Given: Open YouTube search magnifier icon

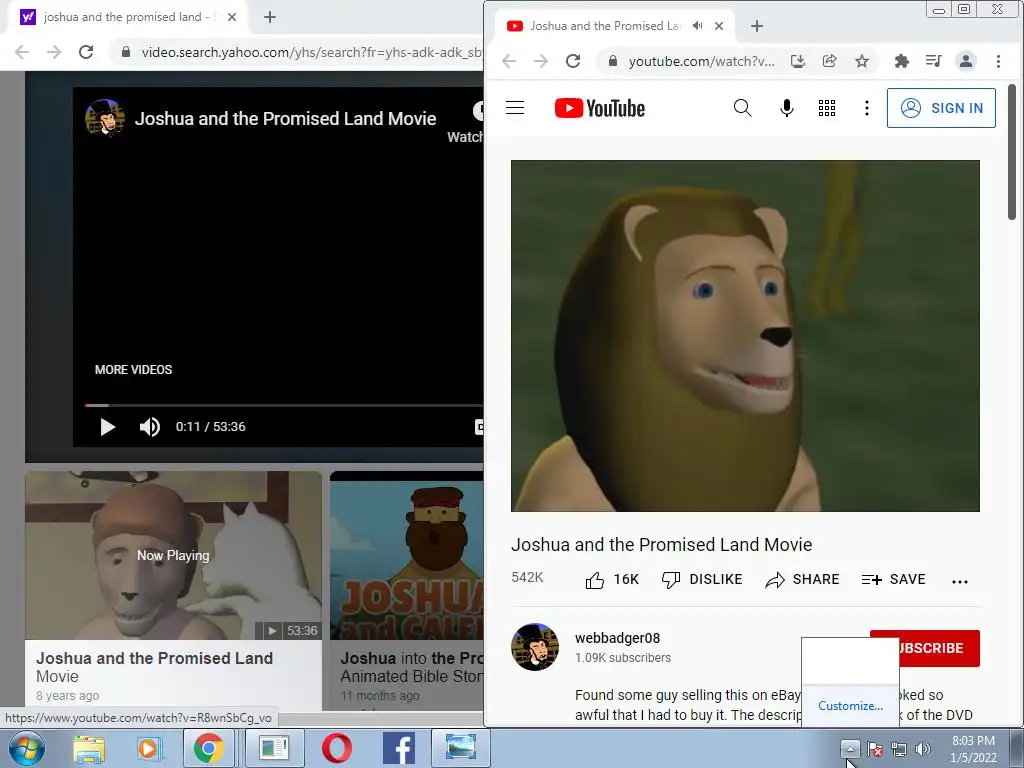Looking at the screenshot, I should point(742,108).
